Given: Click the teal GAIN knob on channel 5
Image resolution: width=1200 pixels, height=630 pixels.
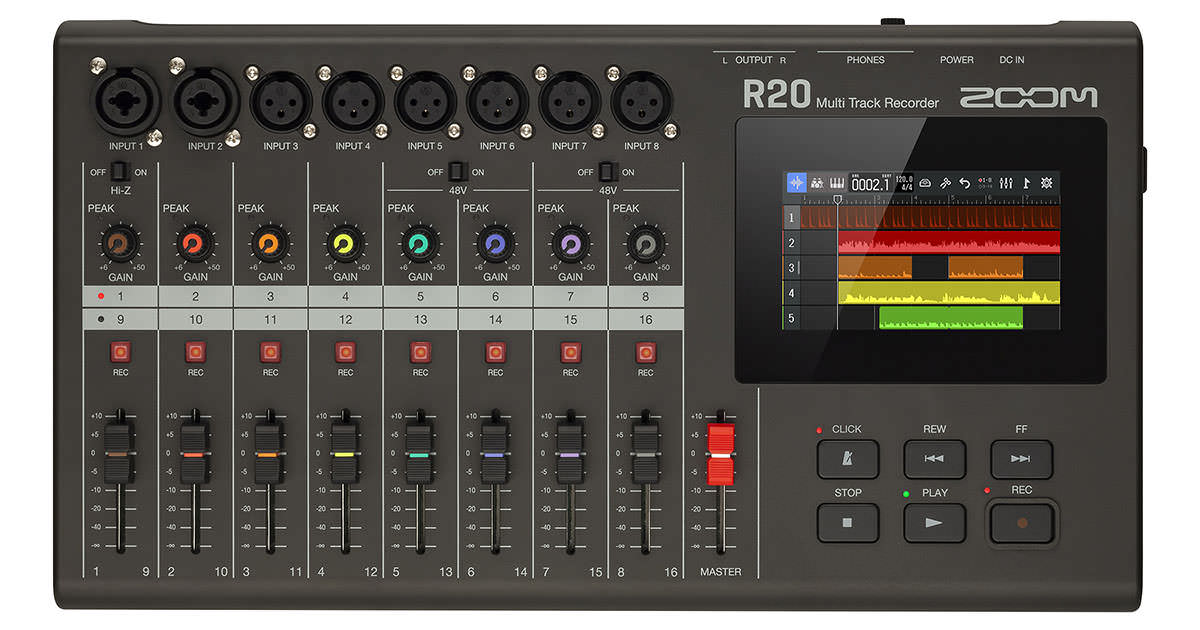Looking at the screenshot, I should point(420,243).
